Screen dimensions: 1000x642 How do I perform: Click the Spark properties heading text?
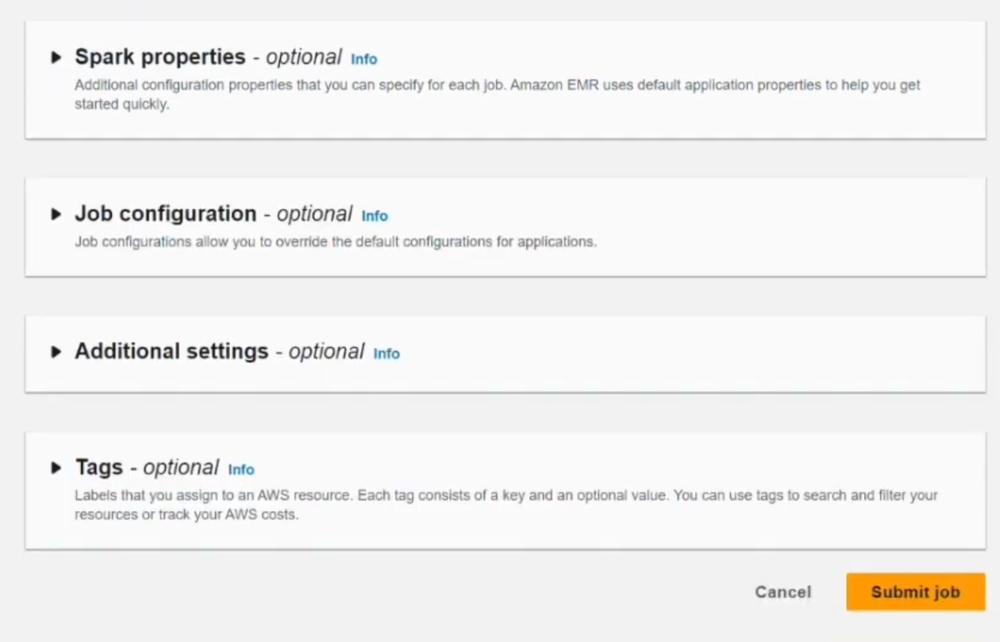(x=160, y=57)
